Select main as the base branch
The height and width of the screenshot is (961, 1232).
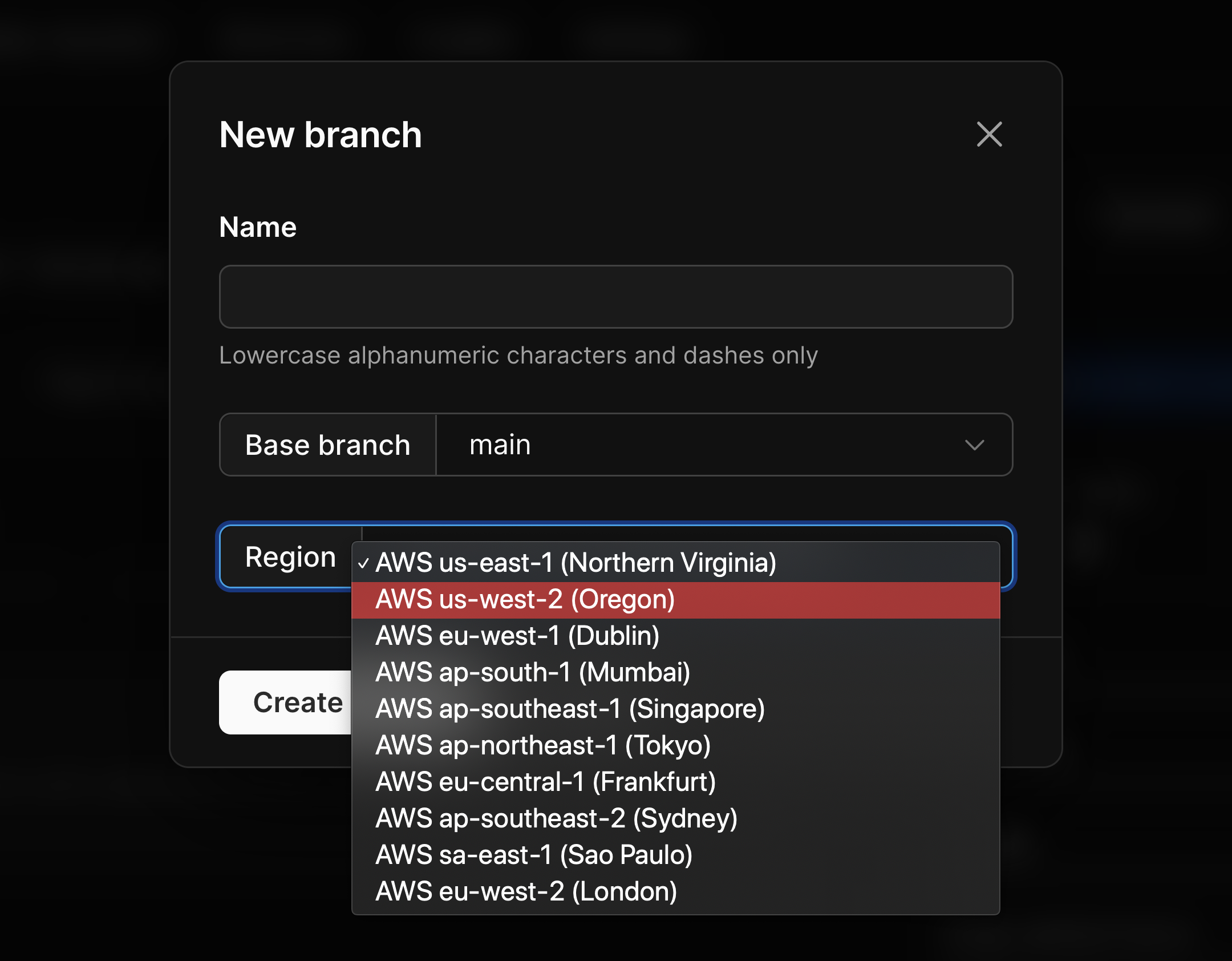click(x=500, y=445)
